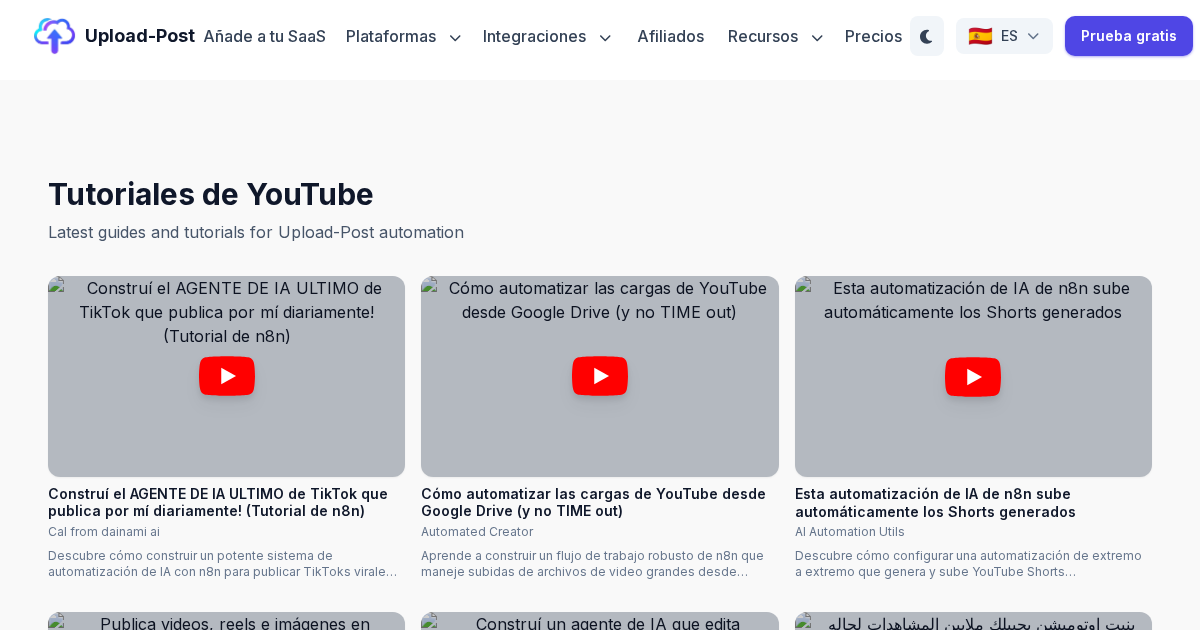The height and width of the screenshot is (630, 1200).
Task: Open thumbnail of Google Drive YouTube tutorial
Action: pyautogui.click(x=600, y=376)
